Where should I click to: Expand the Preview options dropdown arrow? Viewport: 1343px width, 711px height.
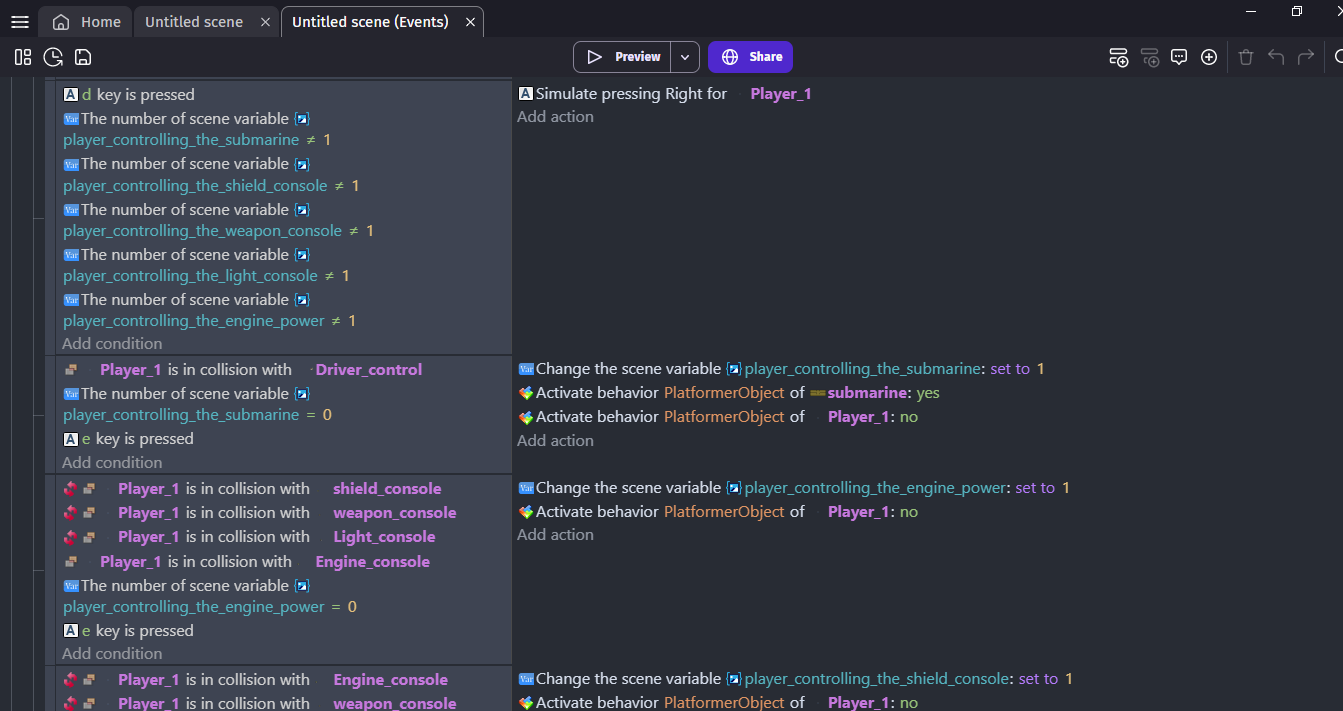tap(685, 57)
